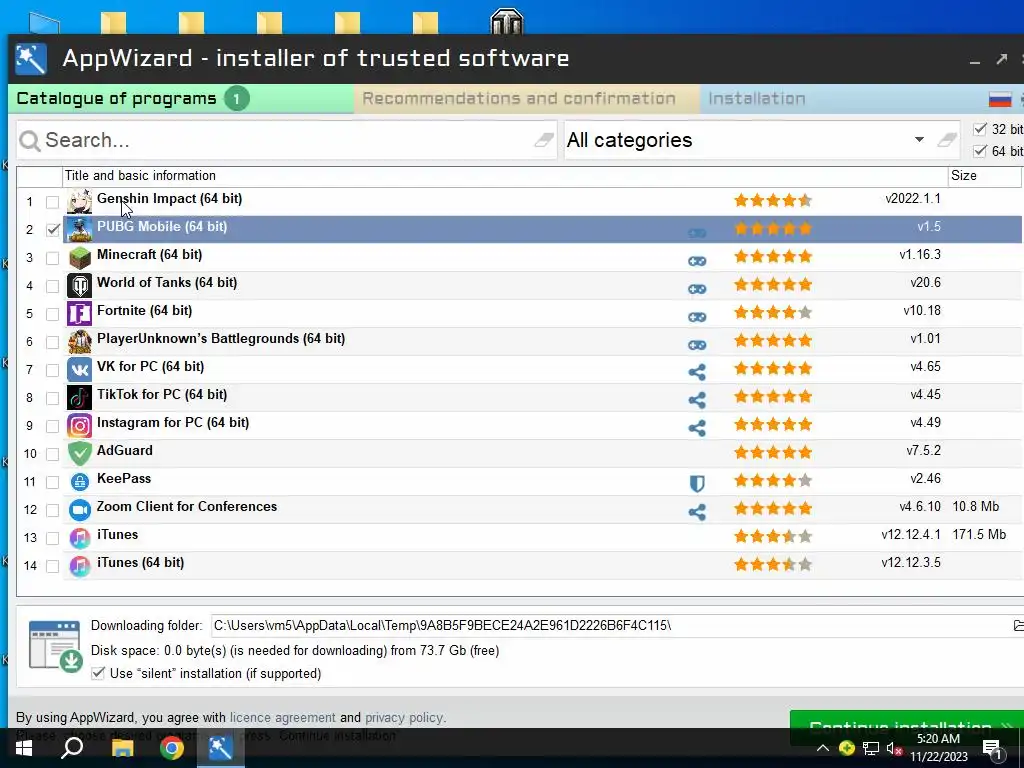Click the muted volume tray icon
1024x768 pixels.
coord(894,749)
